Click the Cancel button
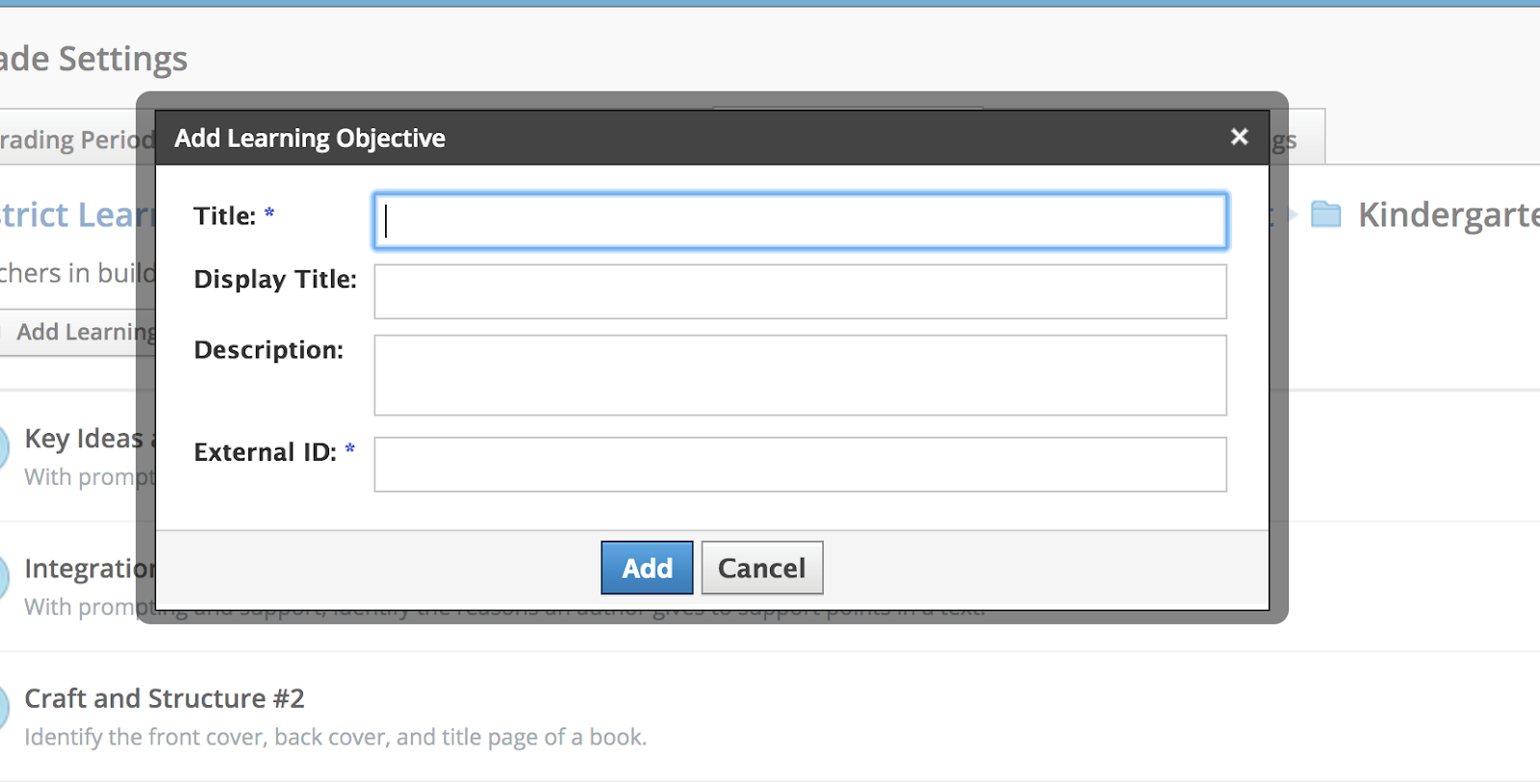This screenshot has width=1540, height=784. [761, 569]
